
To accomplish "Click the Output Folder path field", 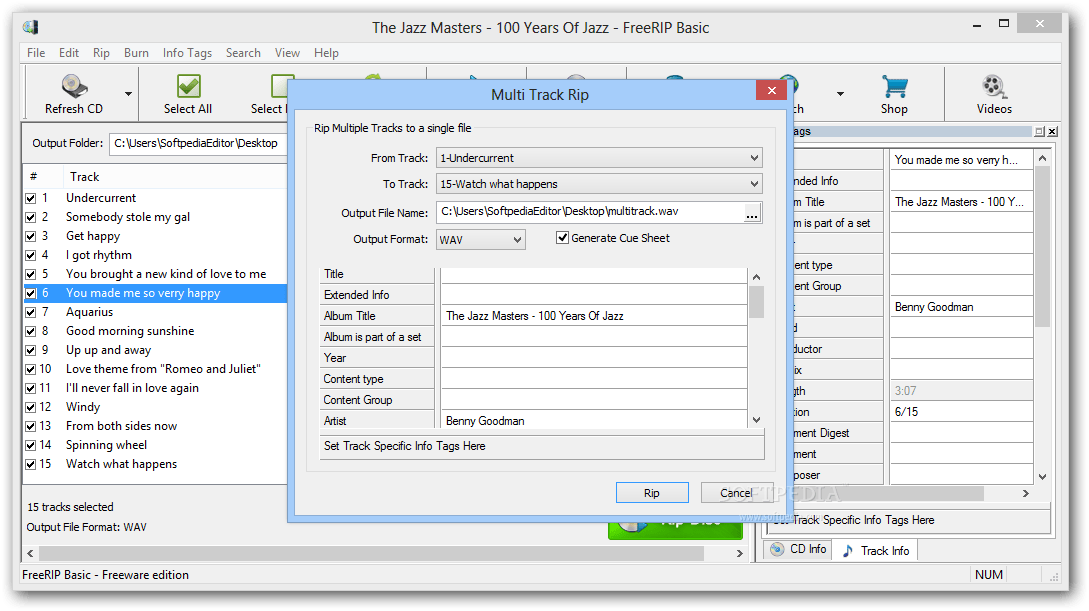I will tap(198, 144).
